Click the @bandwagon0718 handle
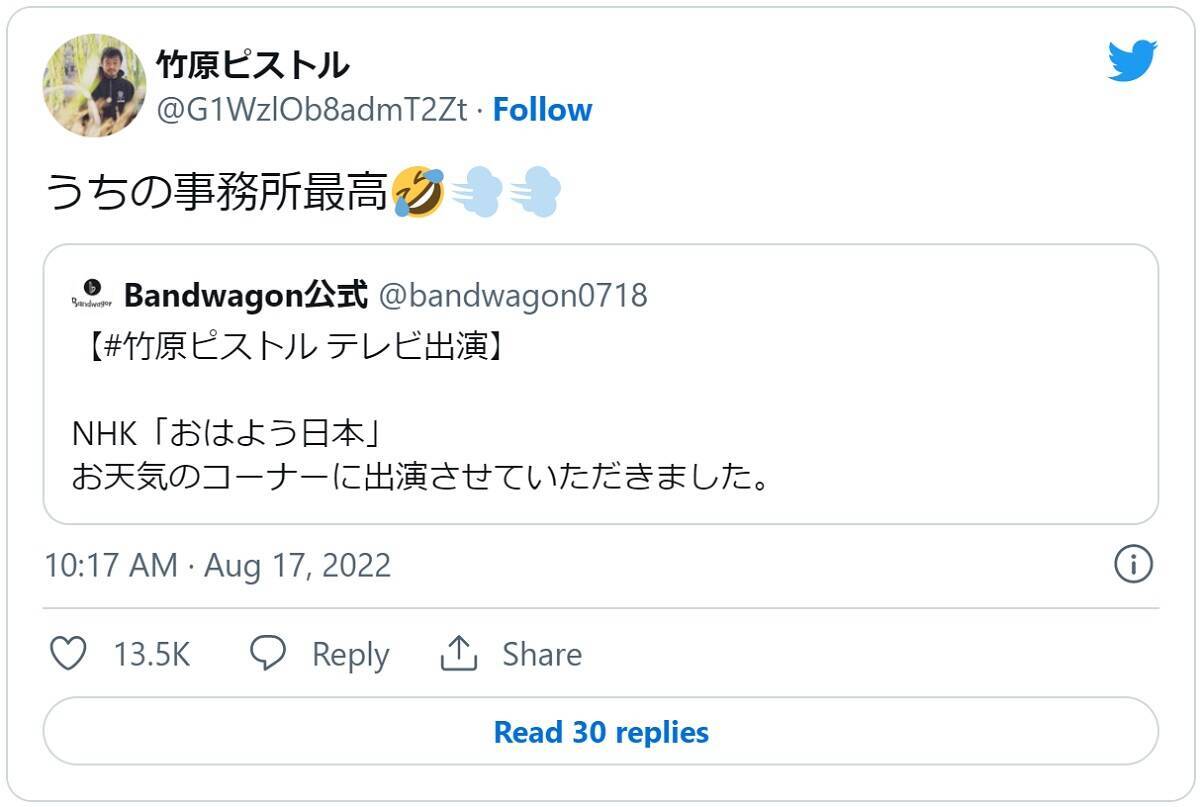Viewport: 1200px width, 807px height. [x=513, y=295]
